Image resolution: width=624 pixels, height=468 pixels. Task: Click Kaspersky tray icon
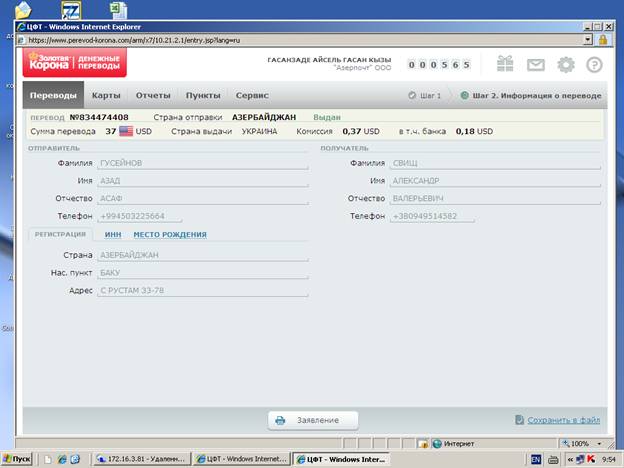(591, 459)
